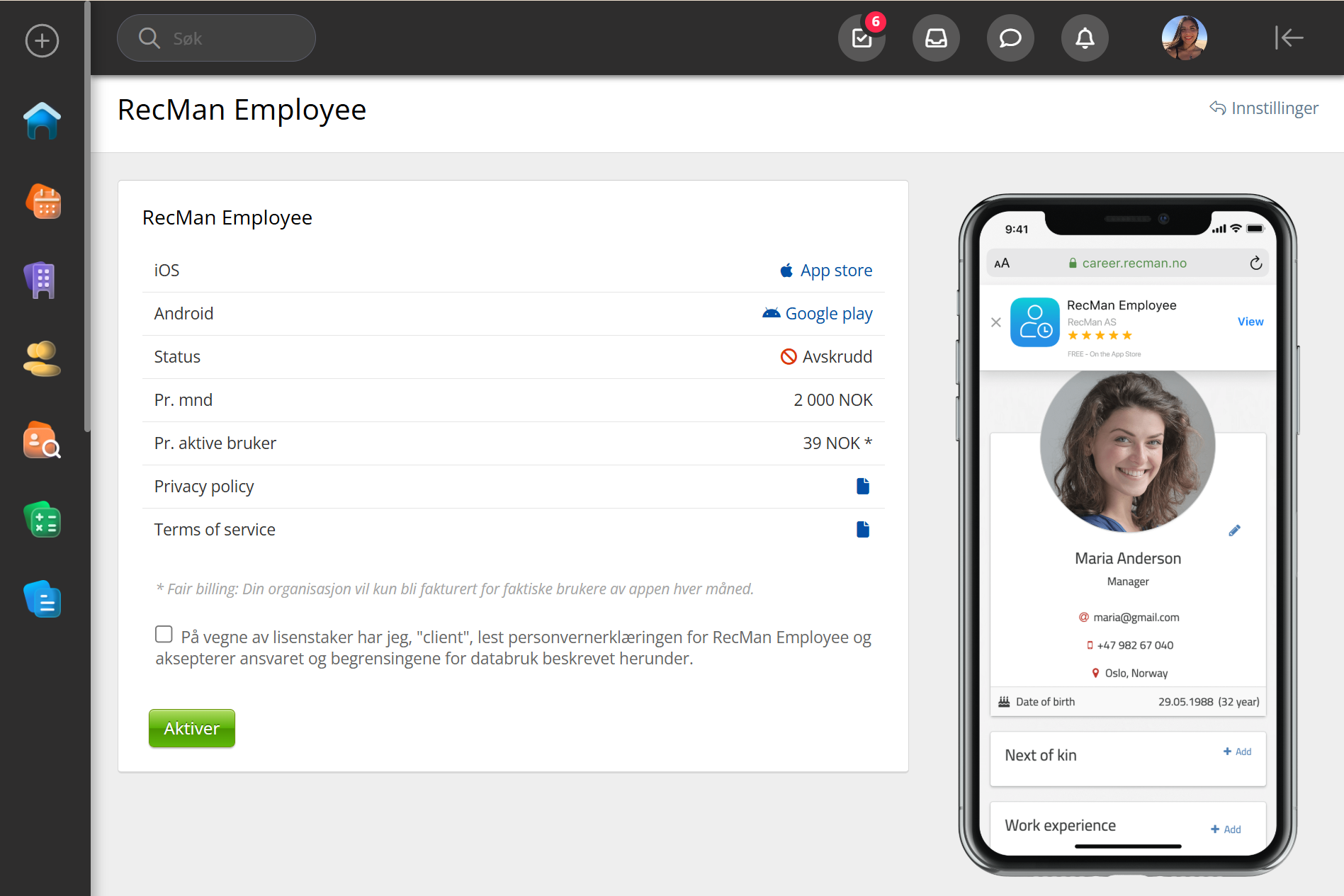Open the green calculator module icon
Image resolution: width=1344 pixels, height=896 pixels.
coord(43,520)
